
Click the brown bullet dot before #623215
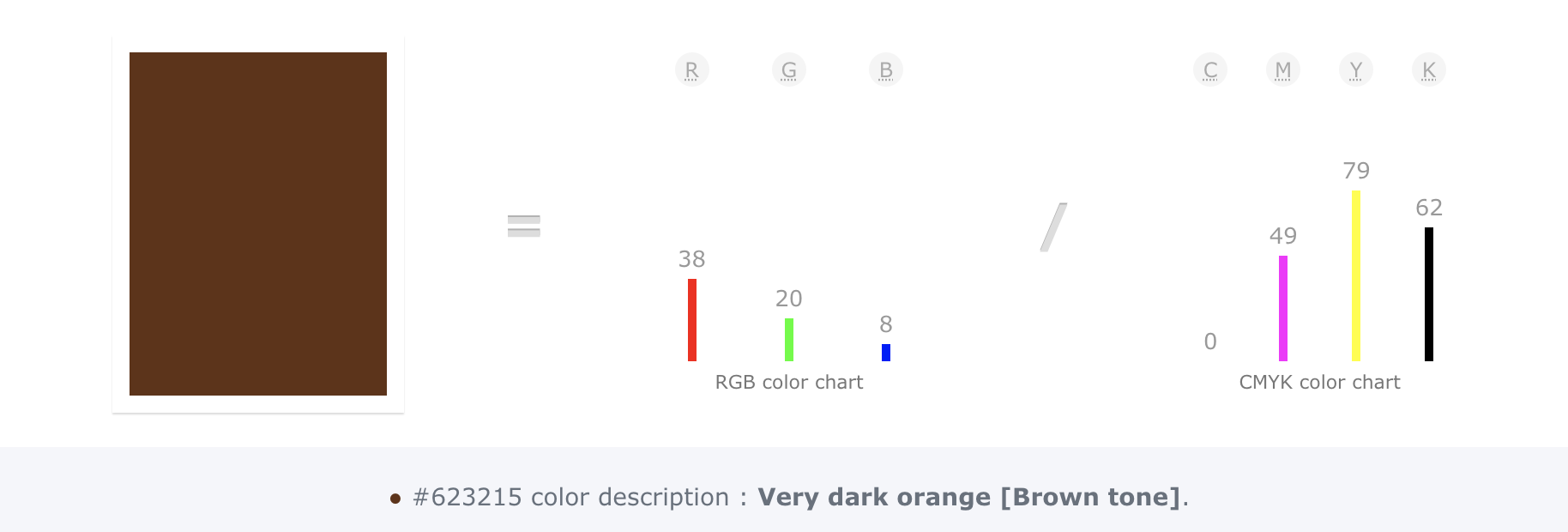coord(395,499)
